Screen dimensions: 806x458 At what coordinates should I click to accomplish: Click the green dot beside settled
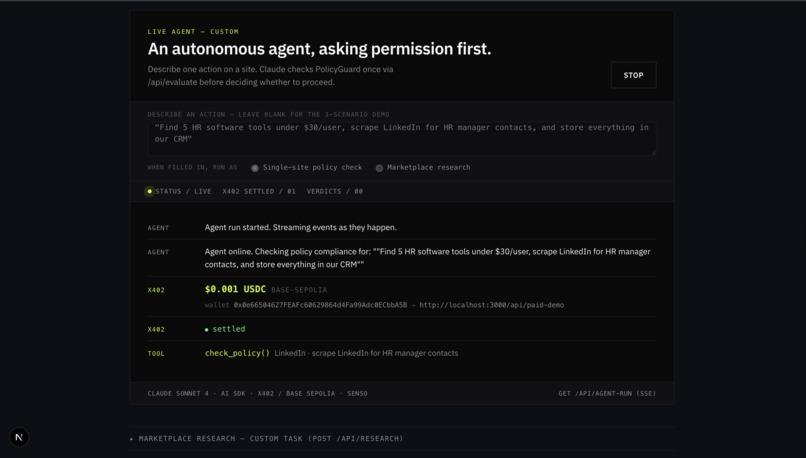click(207, 329)
